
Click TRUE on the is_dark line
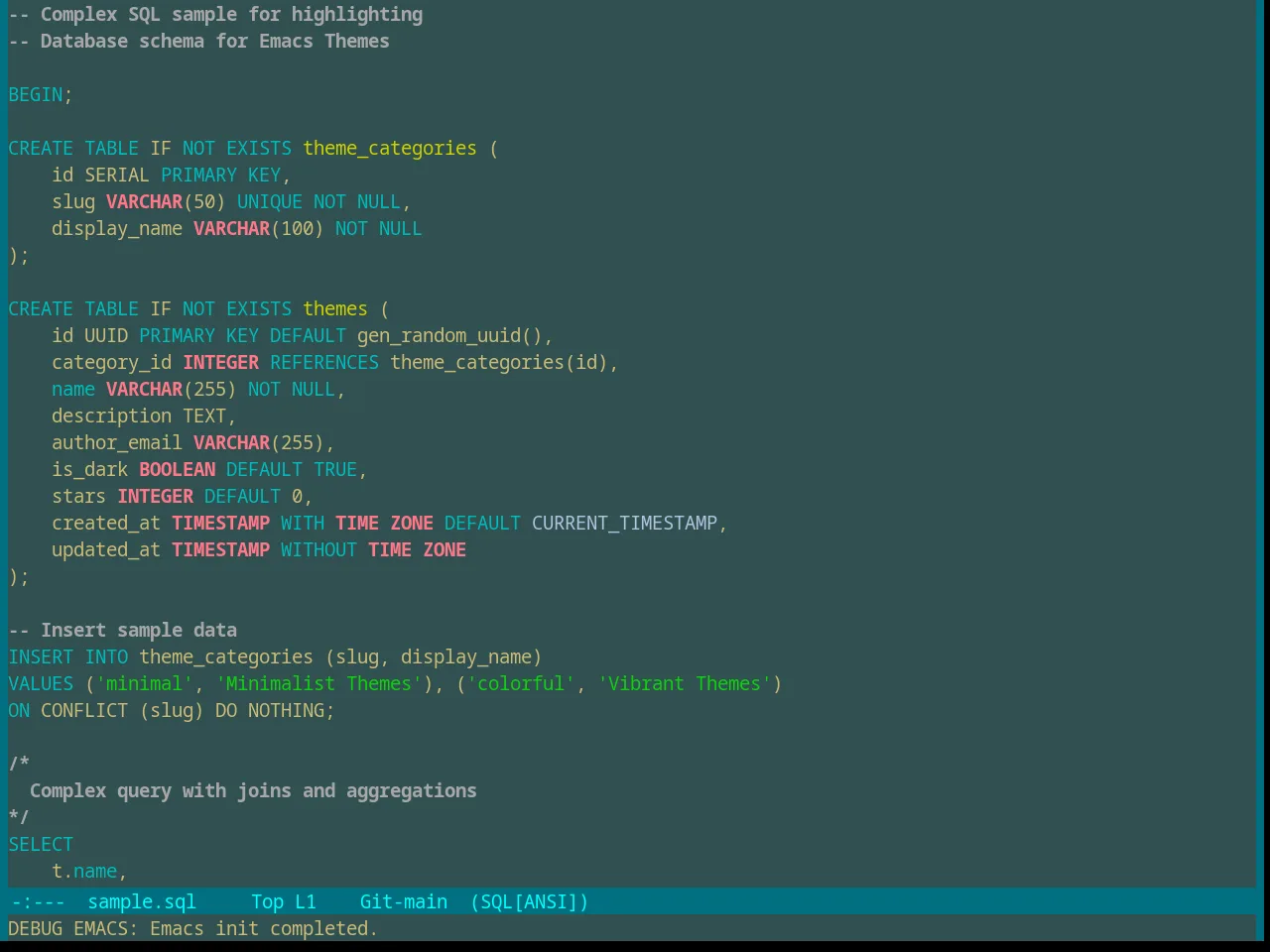pyautogui.click(x=335, y=469)
